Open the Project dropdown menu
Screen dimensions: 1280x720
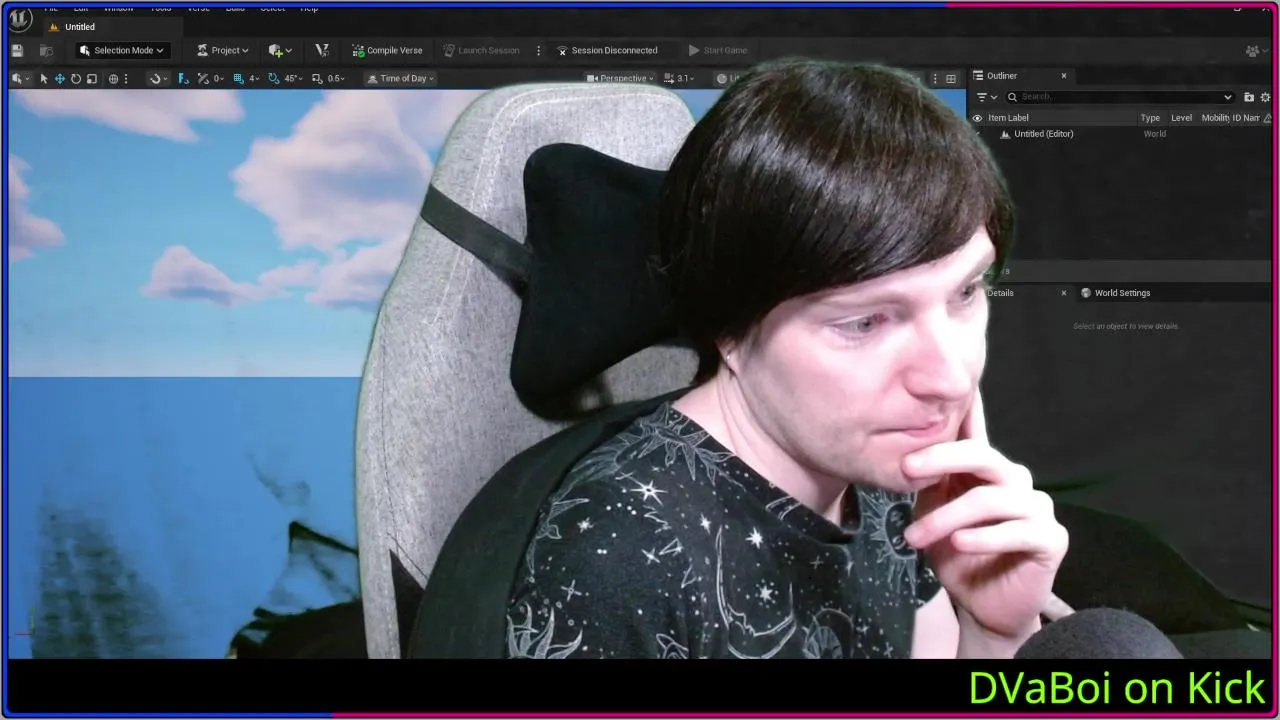pos(222,50)
